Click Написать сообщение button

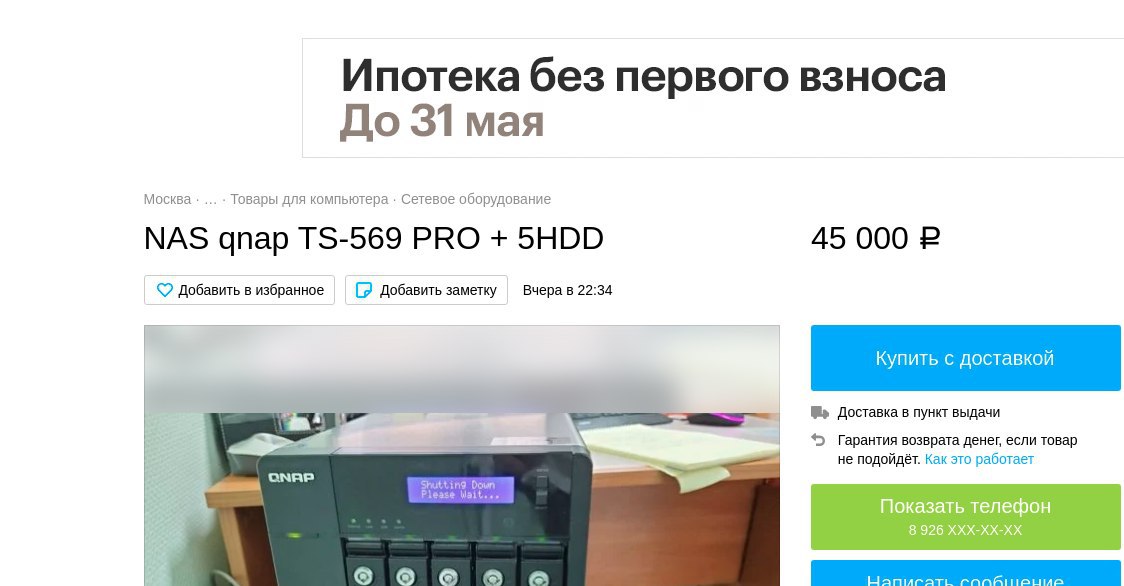[966, 573]
